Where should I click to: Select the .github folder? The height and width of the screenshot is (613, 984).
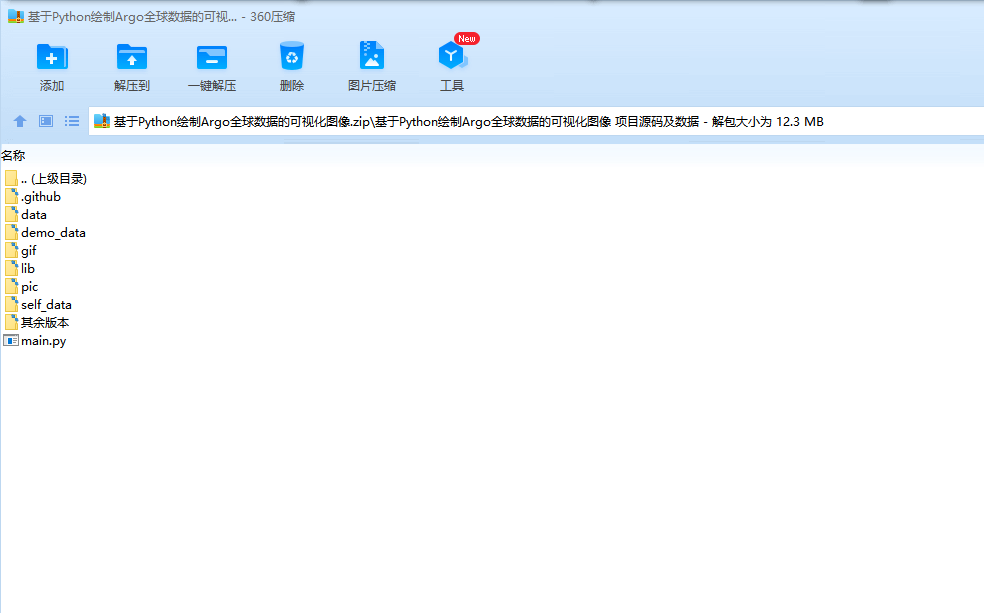33,197
